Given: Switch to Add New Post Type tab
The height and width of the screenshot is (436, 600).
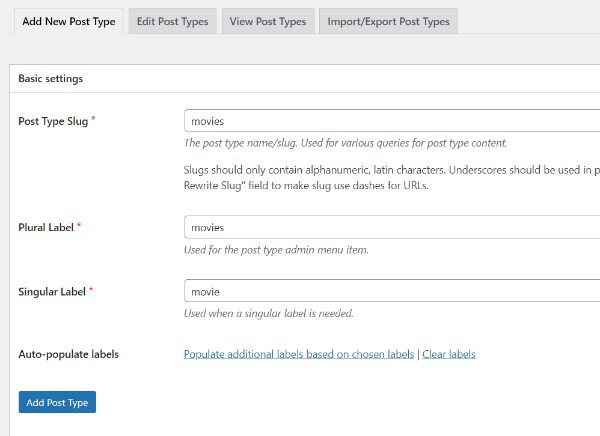Looking at the screenshot, I should [x=68, y=21].
